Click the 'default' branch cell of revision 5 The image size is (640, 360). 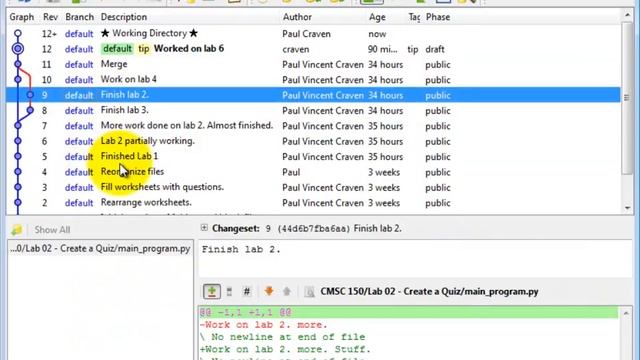click(x=79, y=157)
